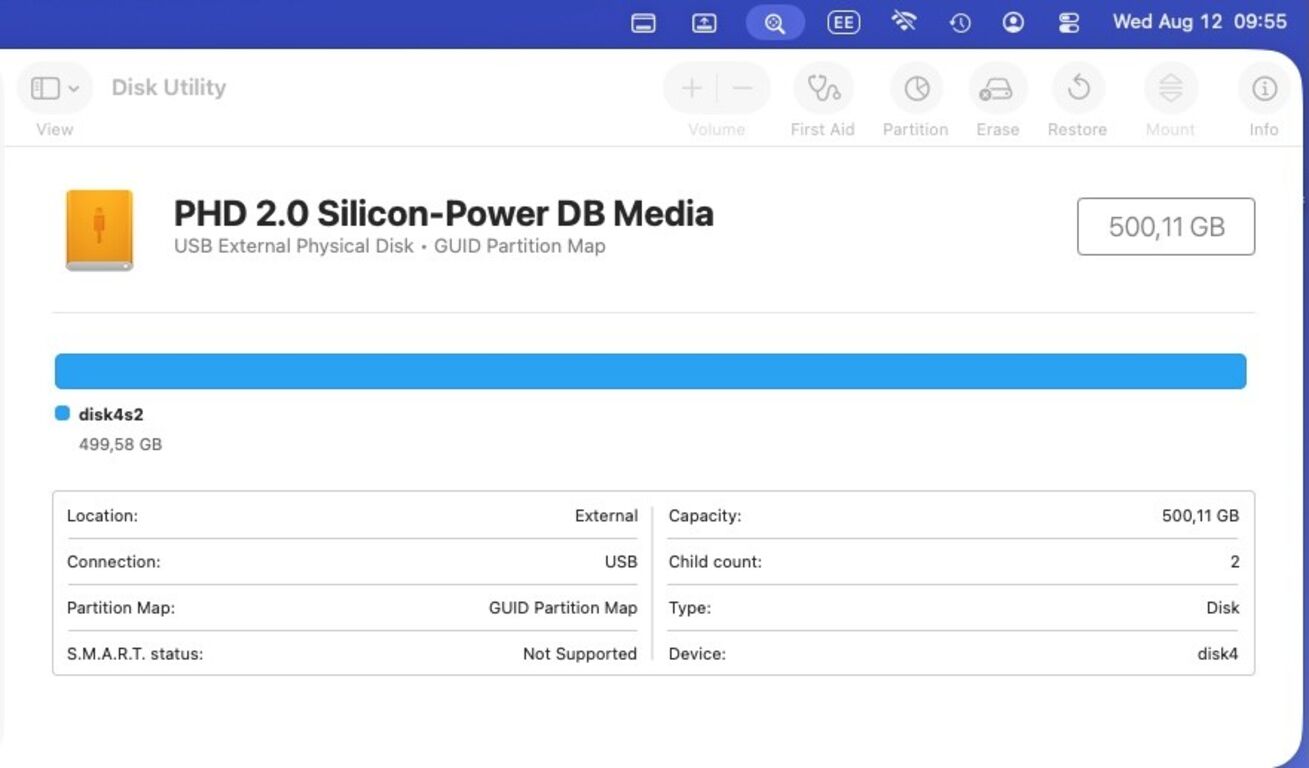Viewport: 1309px width, 768px height.
Task: Click the subtitle USB External Physical Disk
Action: point(294,246)
